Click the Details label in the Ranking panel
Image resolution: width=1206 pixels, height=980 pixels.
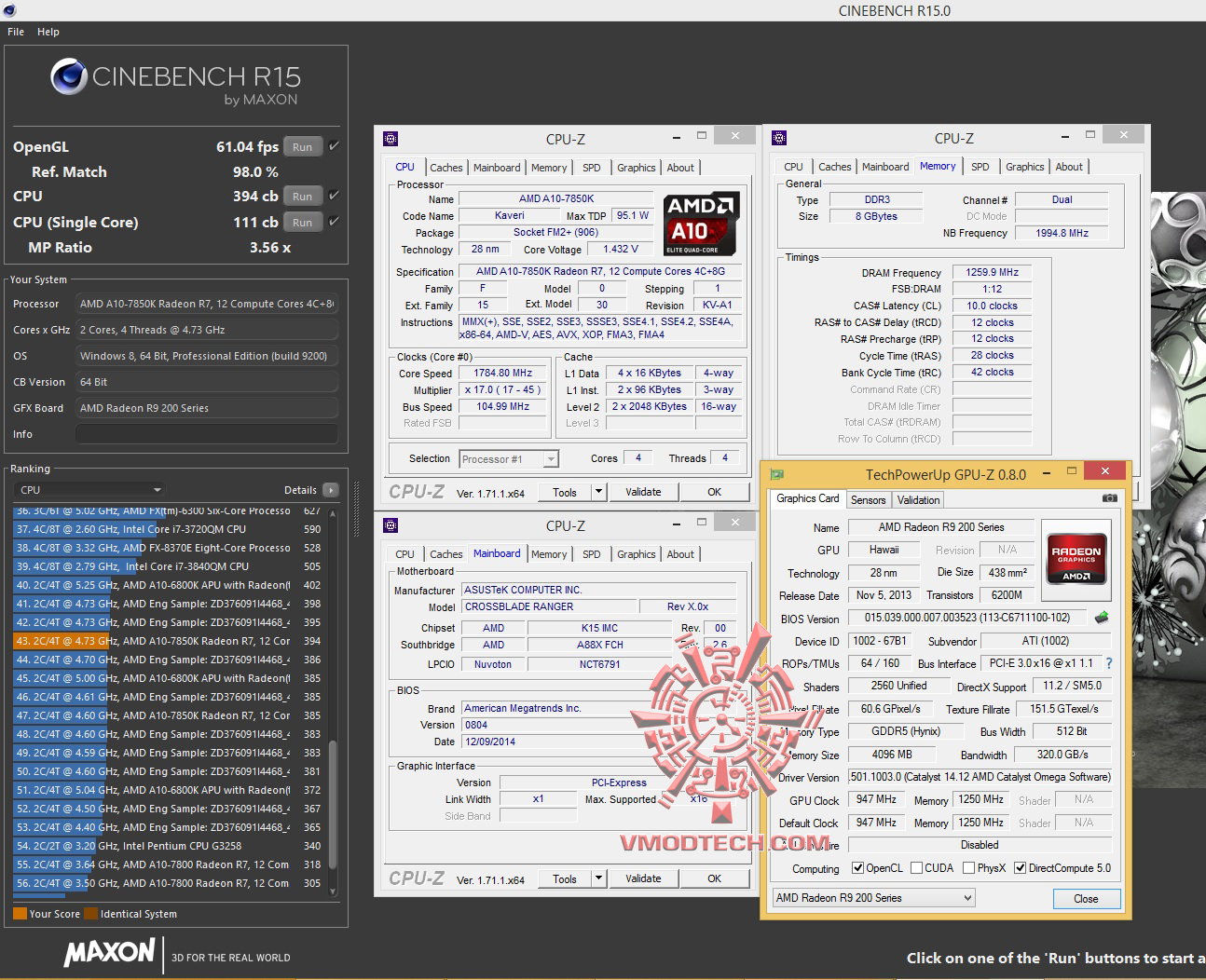tap(300, 490)
